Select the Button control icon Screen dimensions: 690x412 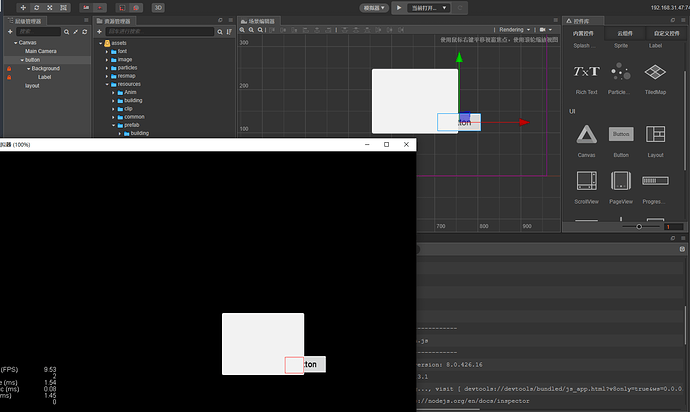pyautogui.click(x=621, y=134)
